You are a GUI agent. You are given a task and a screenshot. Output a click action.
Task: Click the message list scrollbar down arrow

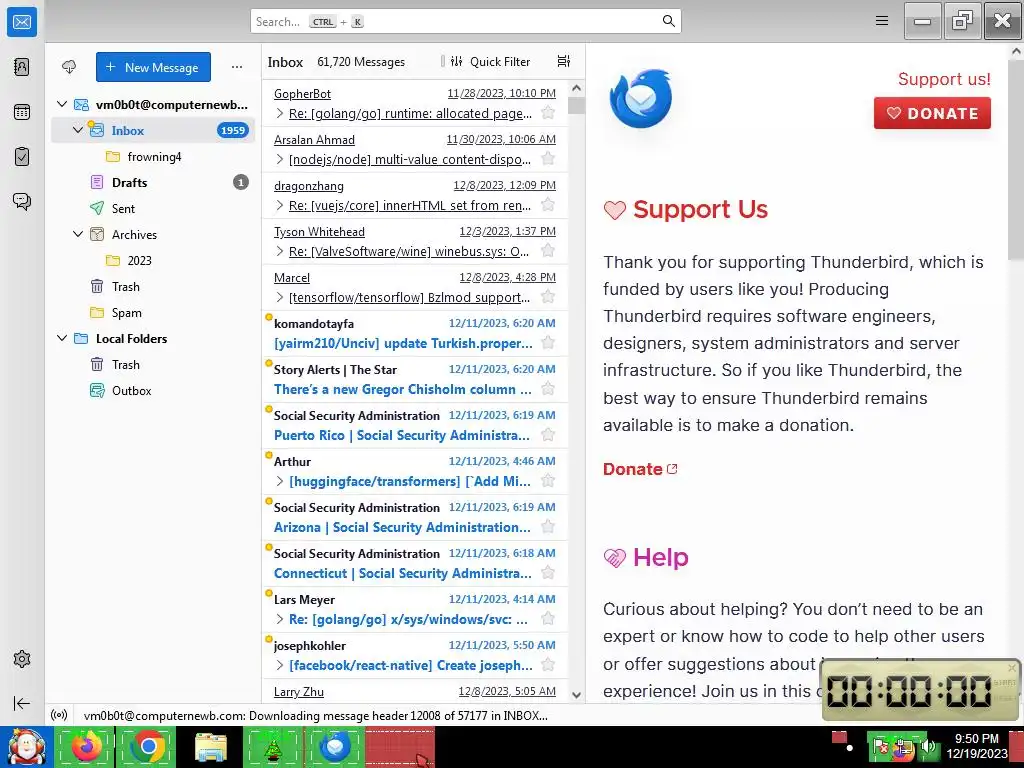576,695
